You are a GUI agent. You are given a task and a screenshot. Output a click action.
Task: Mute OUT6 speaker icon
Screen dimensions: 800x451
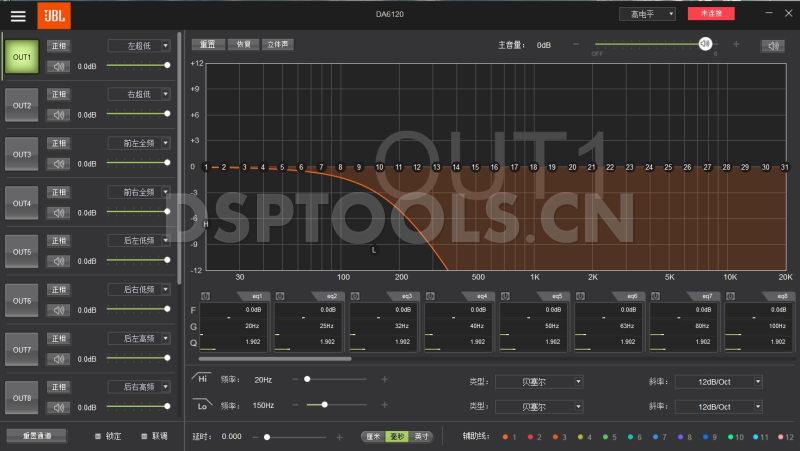pos(58,310)
